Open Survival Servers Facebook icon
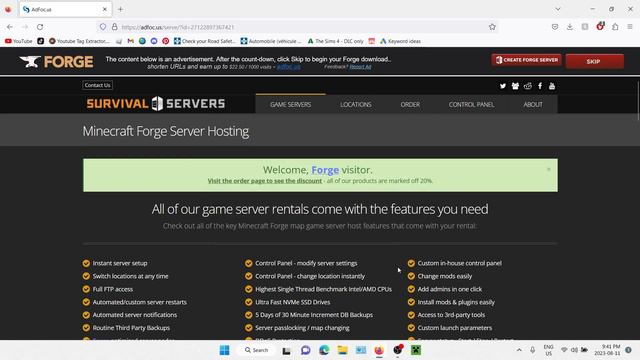The image size is (640, 360). point(540,86)
